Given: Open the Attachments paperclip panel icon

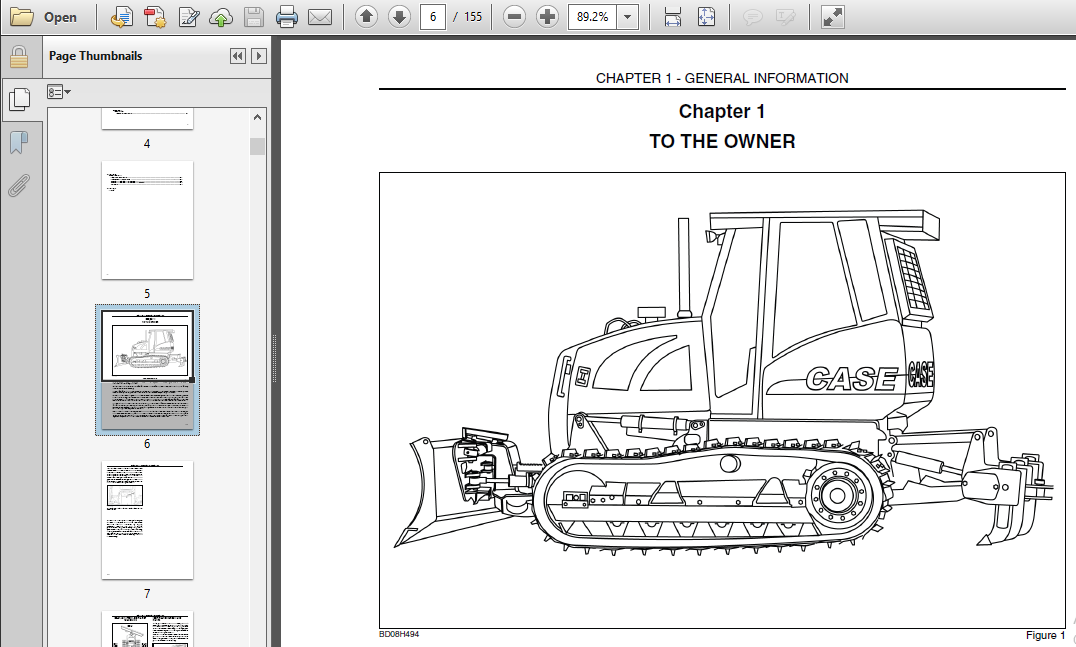Looking at the screenshot, I should click(19, 185).
